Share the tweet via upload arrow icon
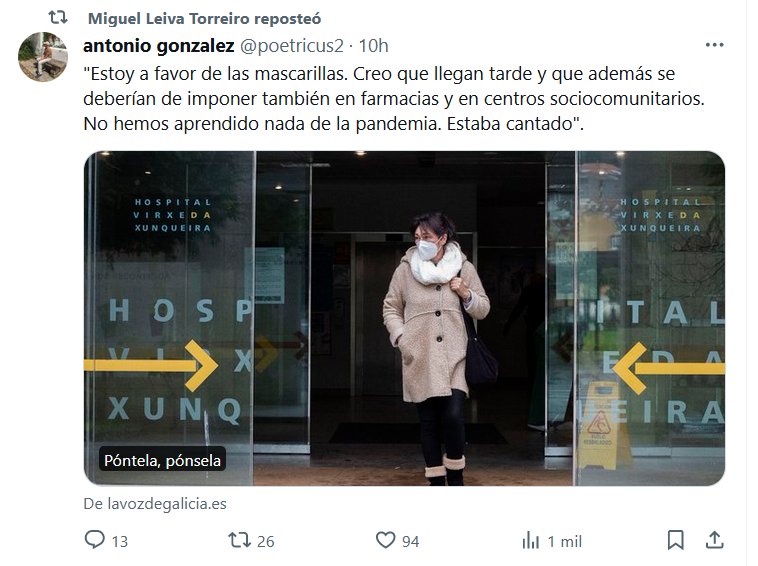The height and width of the screenshot is (566, 758). pos(714,540)
